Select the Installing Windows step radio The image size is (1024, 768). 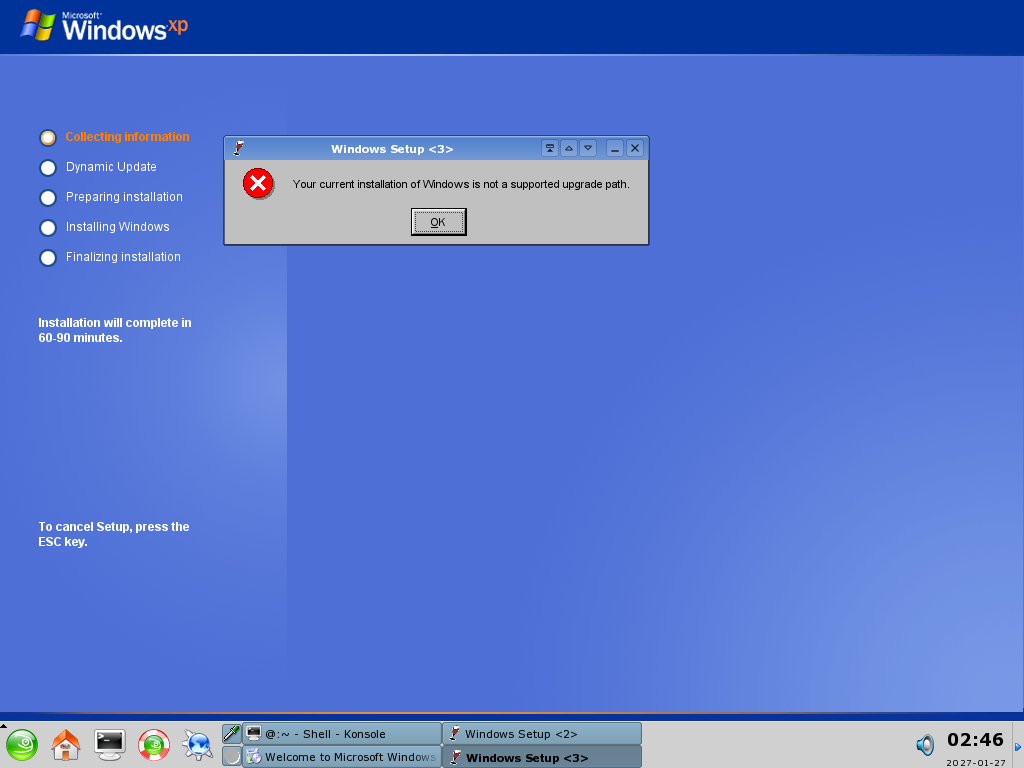[48, 228]
